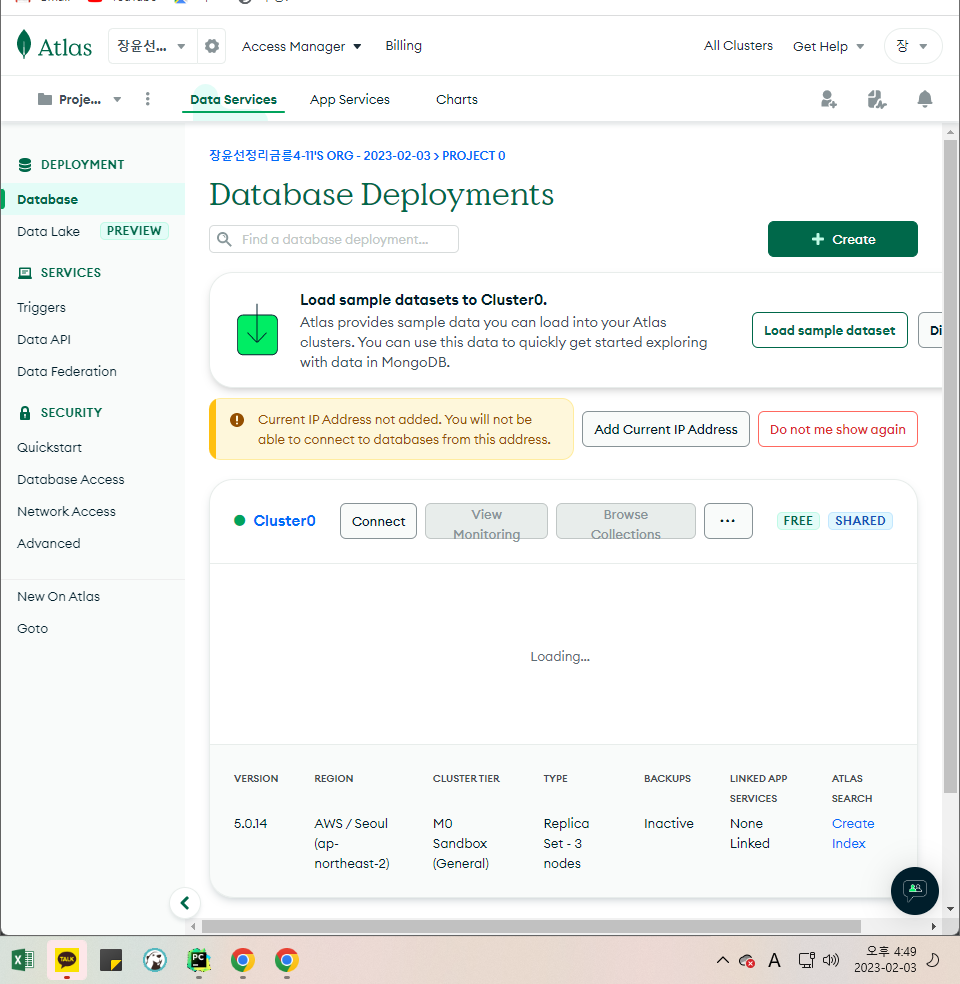Open the first Chrome taskbar icon
Viewport: 960px width, 984px height.
coord(243,960)
